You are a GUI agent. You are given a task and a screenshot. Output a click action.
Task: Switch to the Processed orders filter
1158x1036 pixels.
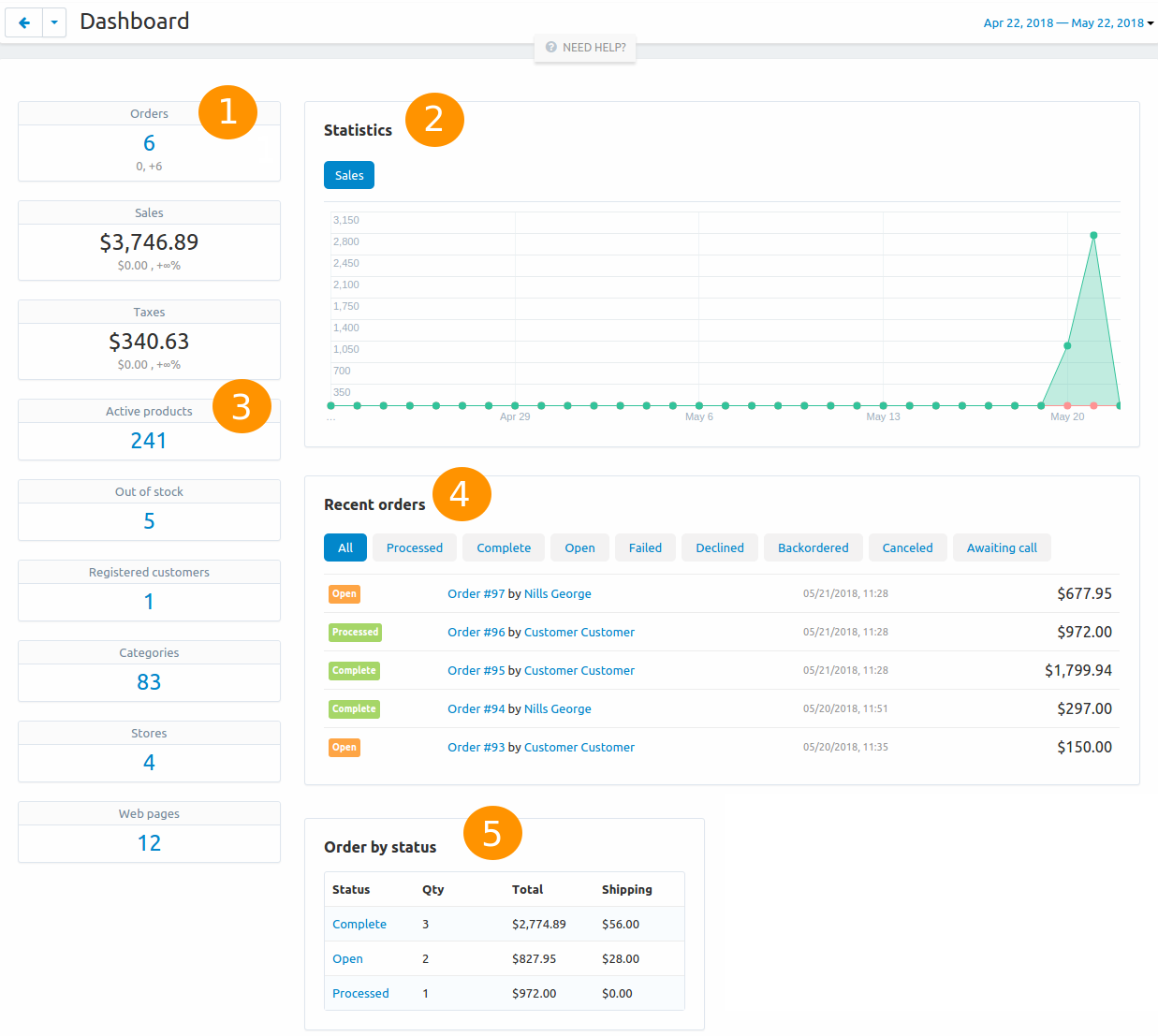tap(414, 547)
